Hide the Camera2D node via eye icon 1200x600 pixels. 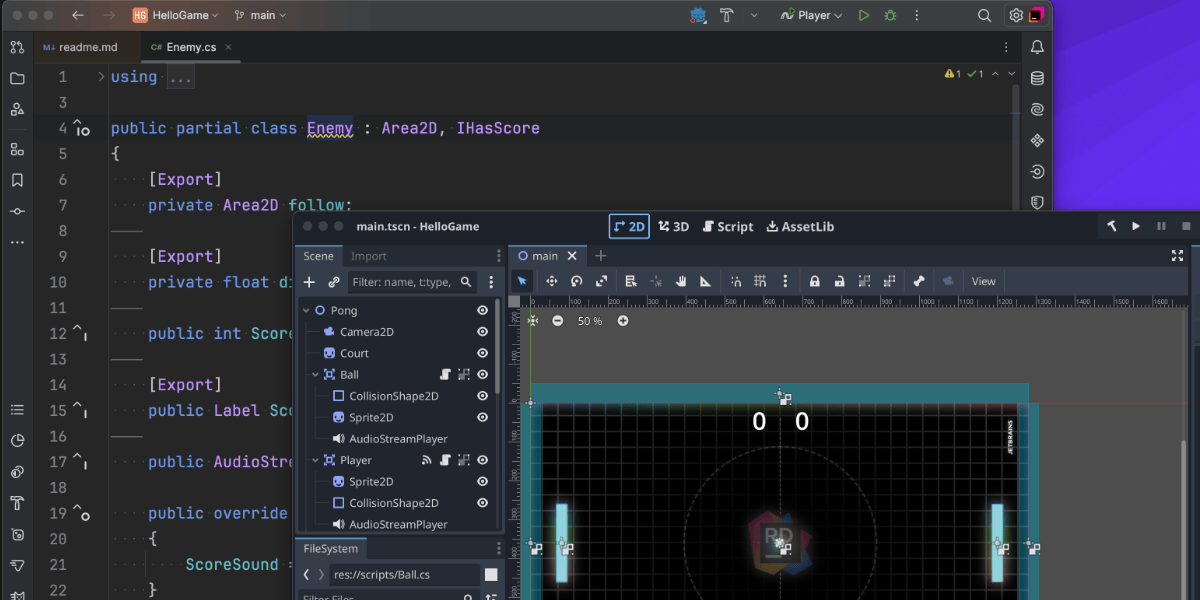pos(482,332)
